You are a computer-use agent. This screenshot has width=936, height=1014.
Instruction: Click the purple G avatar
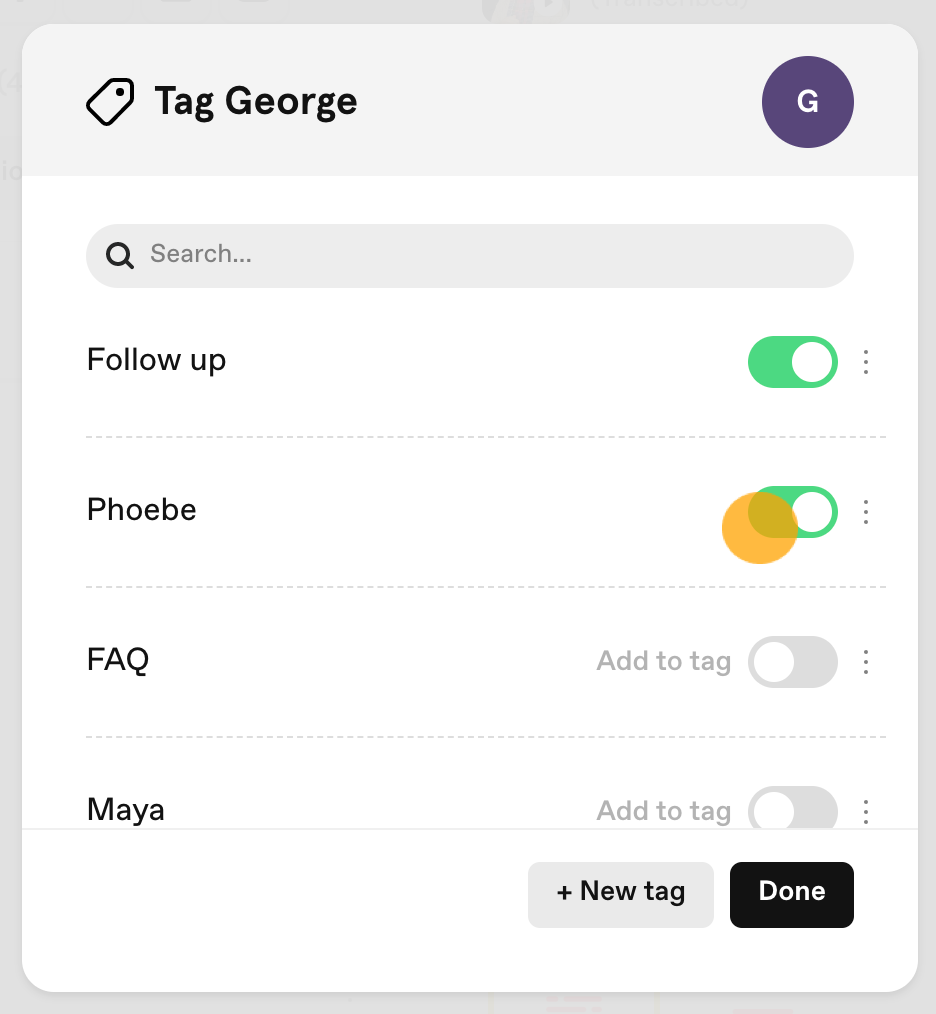tap(807, 102)
